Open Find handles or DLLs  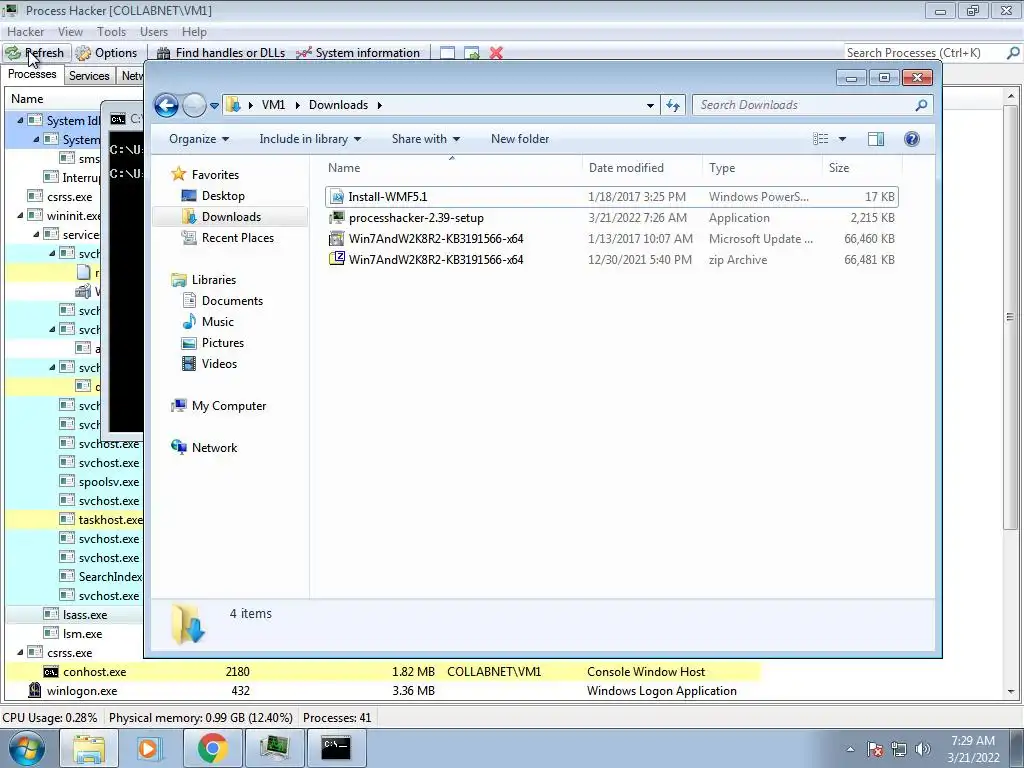[221, 53]
